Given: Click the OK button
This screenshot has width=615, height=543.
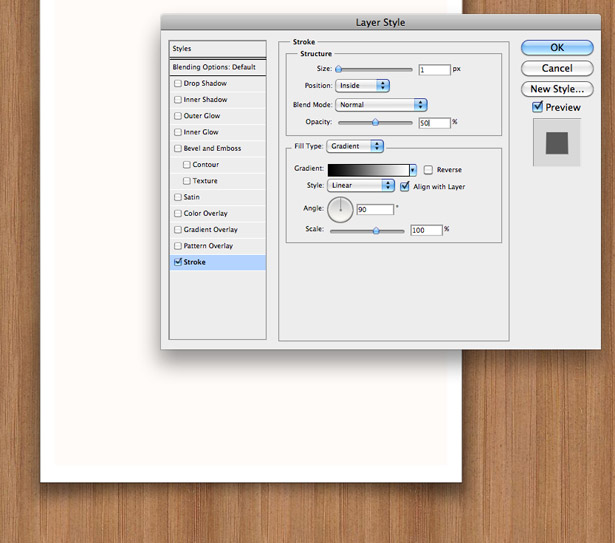Looking at the screenshot, I should pyautogui.click(x=557, y=48).
